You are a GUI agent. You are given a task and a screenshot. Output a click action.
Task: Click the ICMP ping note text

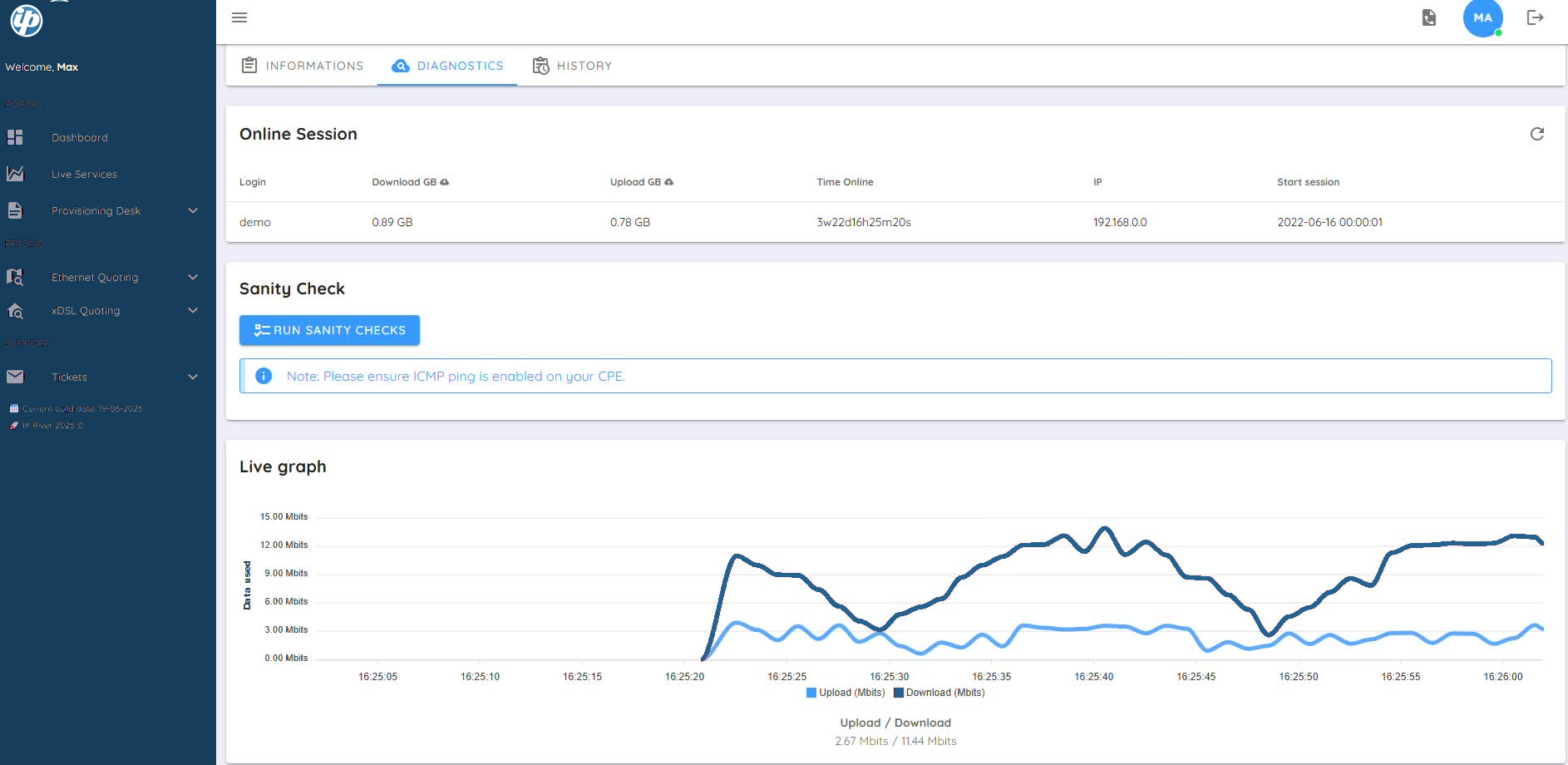456,376
